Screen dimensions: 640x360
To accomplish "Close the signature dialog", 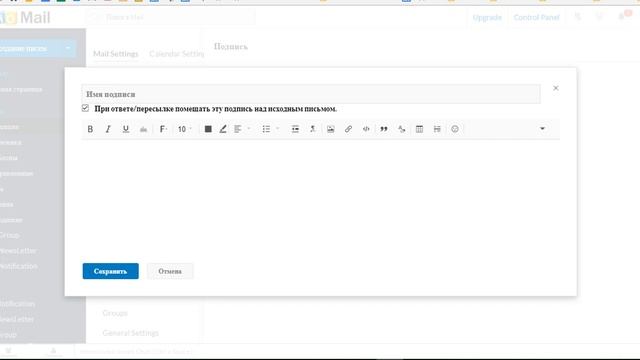I will (556, 88).
